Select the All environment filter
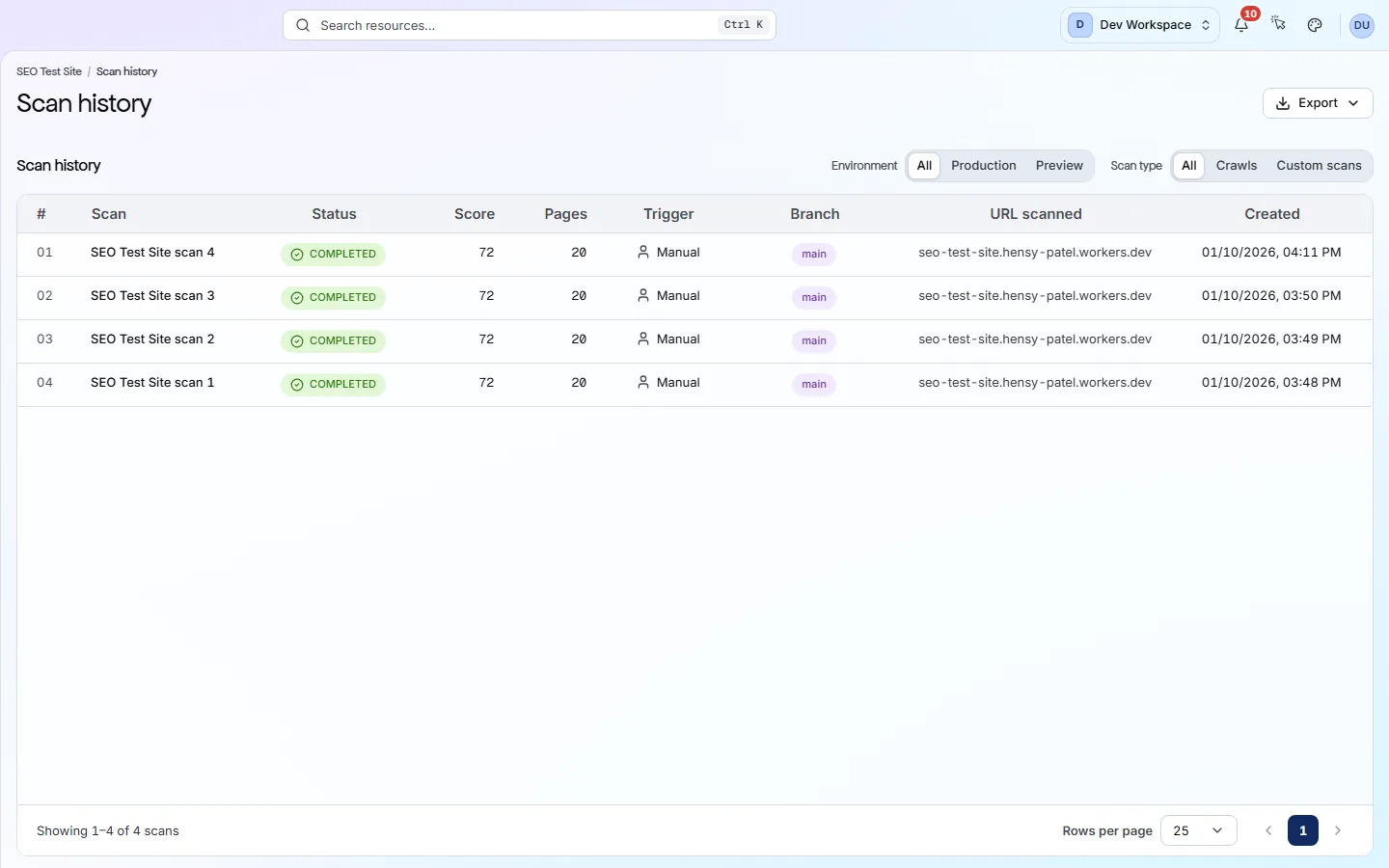This screenshot has width=1389, height=868. pos(924,166)
